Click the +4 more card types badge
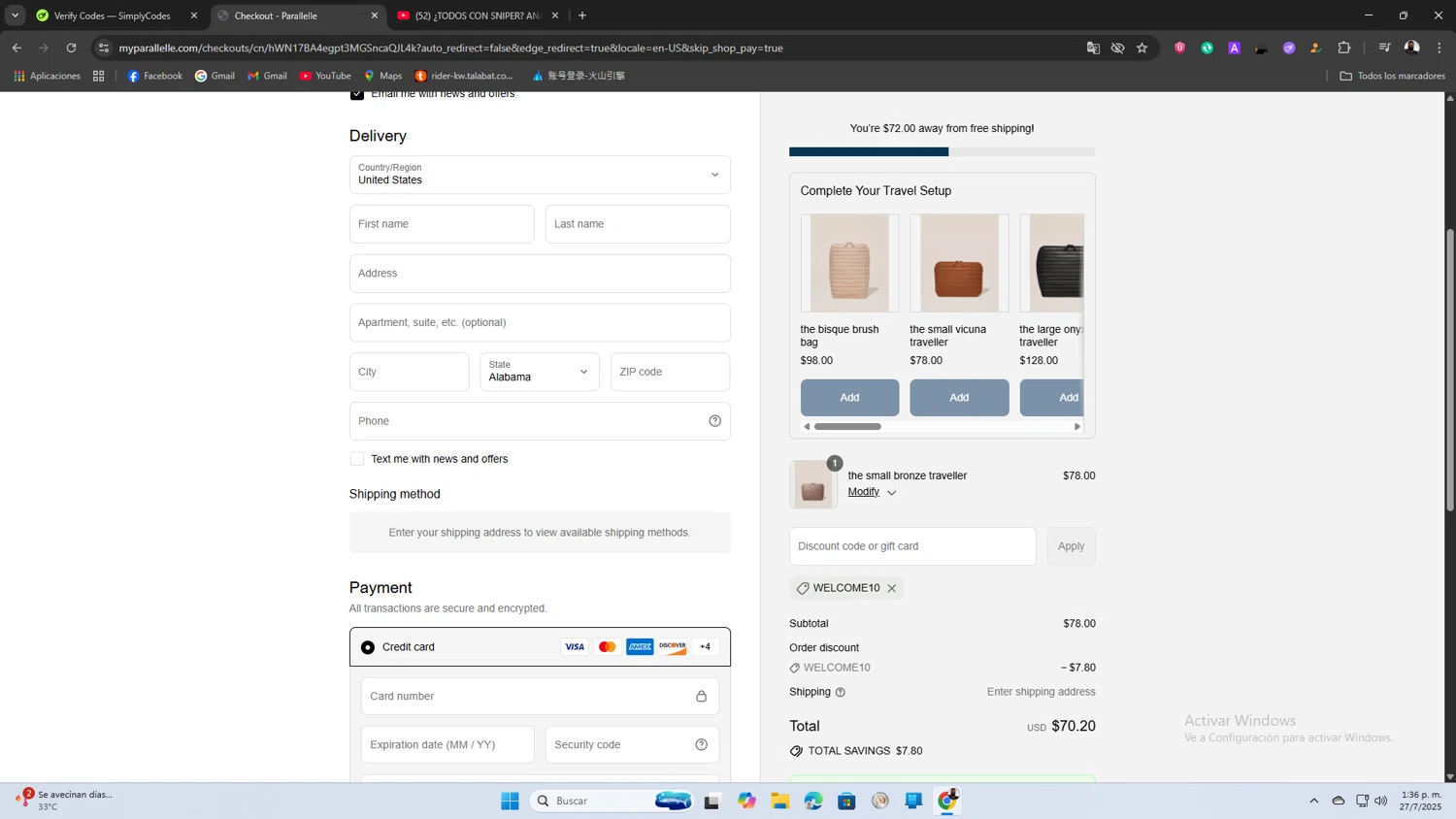 [706, 647]
